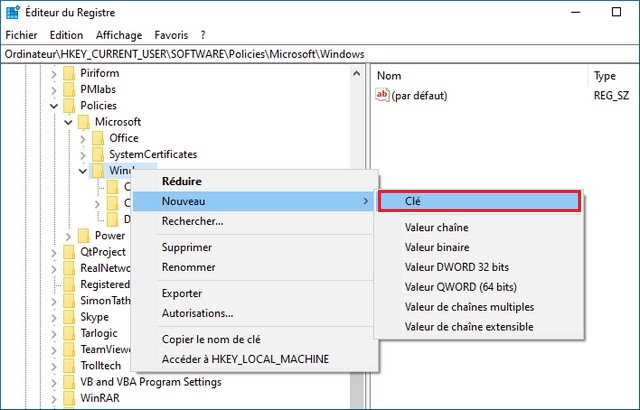This screenshot has width=640, height=410.
Task: Open the Fichier menu
Action: [x=21, y=35]
